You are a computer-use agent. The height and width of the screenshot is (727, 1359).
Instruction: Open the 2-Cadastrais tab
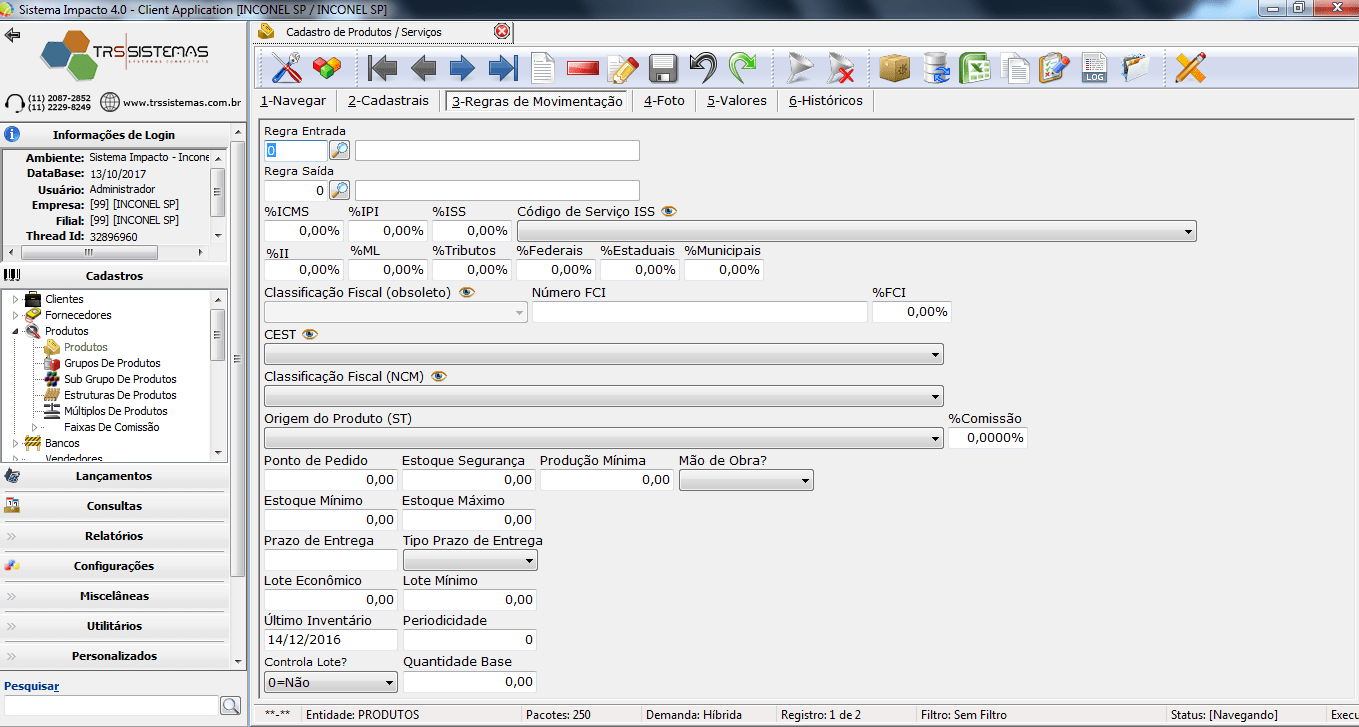click(388, 101)
